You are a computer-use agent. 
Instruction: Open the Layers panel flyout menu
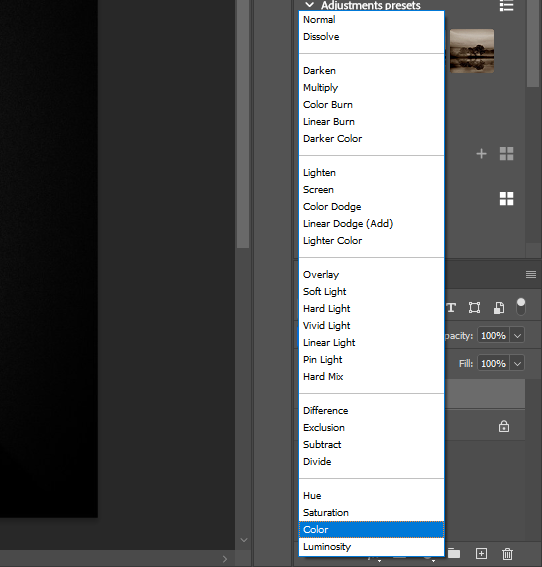point(531,275)
